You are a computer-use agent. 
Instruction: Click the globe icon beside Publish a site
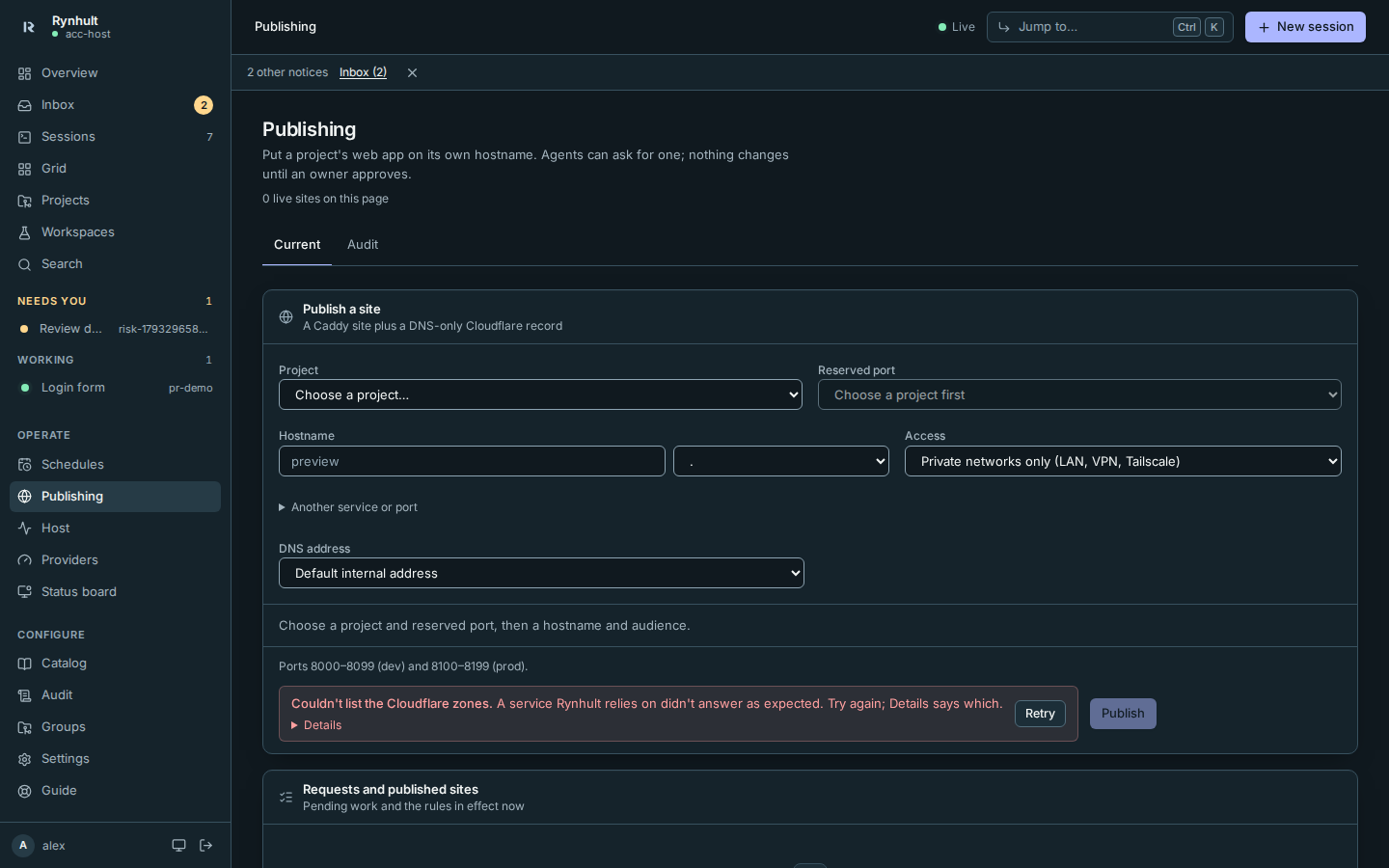(286, 317)
